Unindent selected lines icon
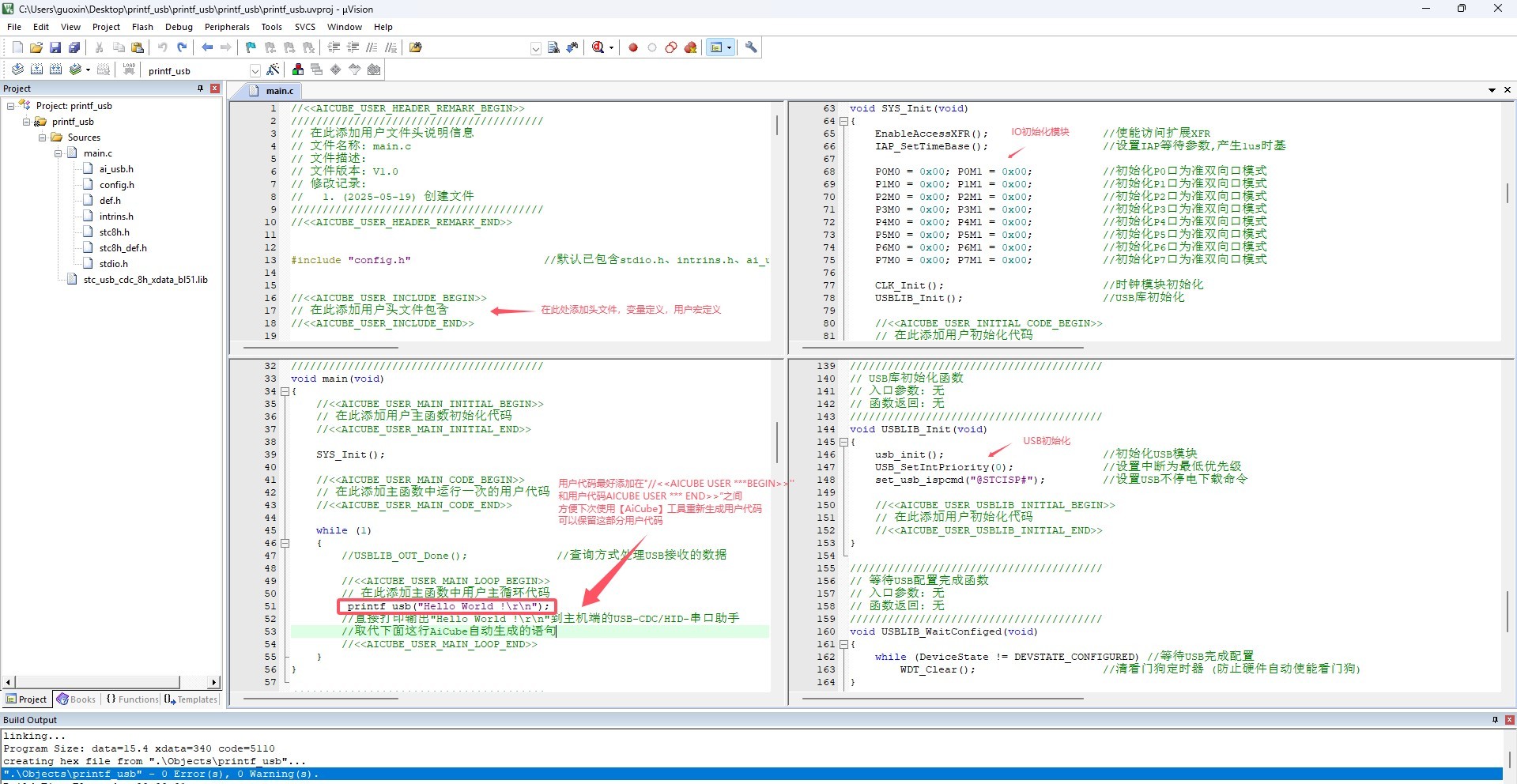 (353, 47)
